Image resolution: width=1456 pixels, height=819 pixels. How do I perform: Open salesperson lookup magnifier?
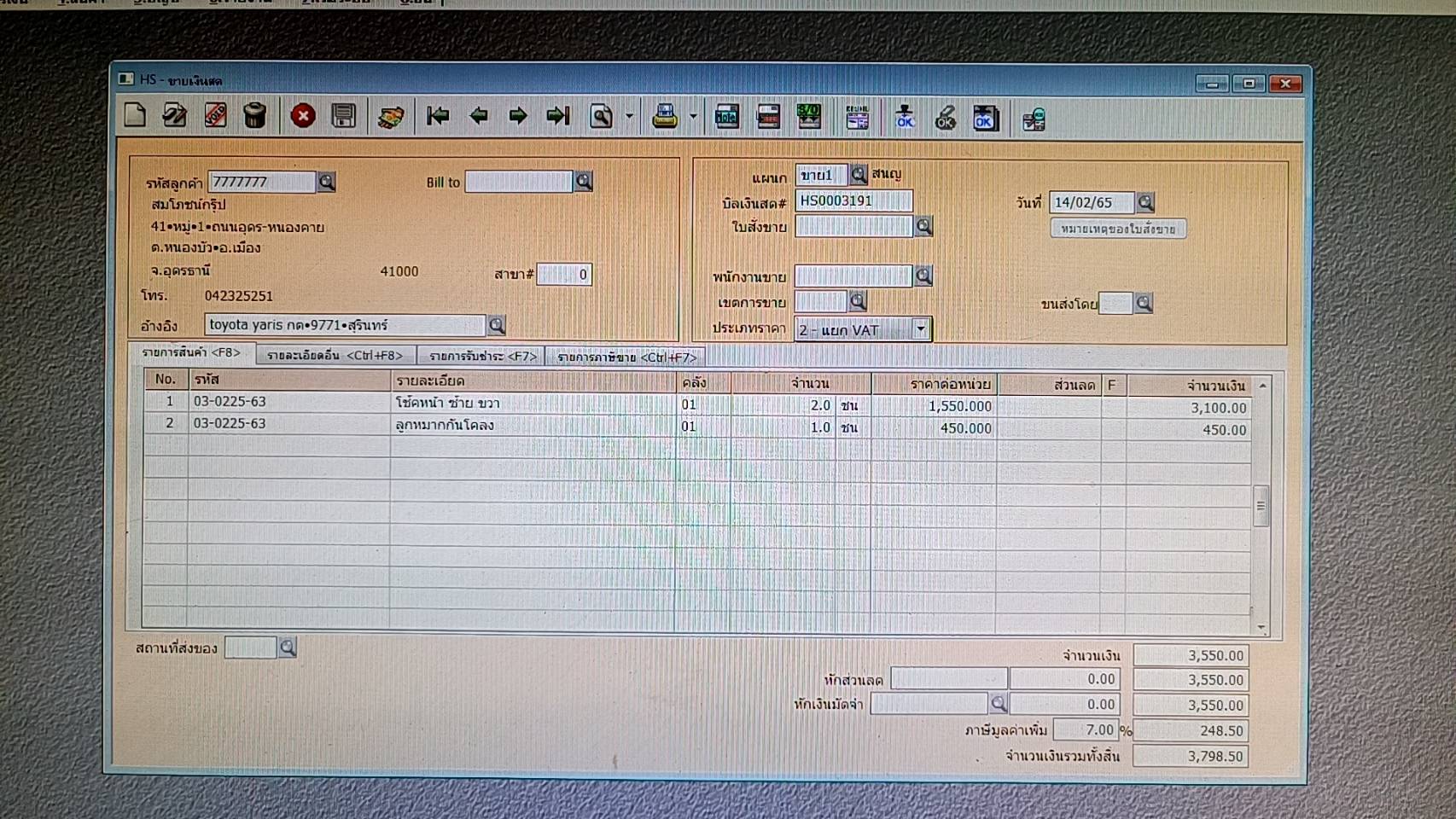coord(923,276)
